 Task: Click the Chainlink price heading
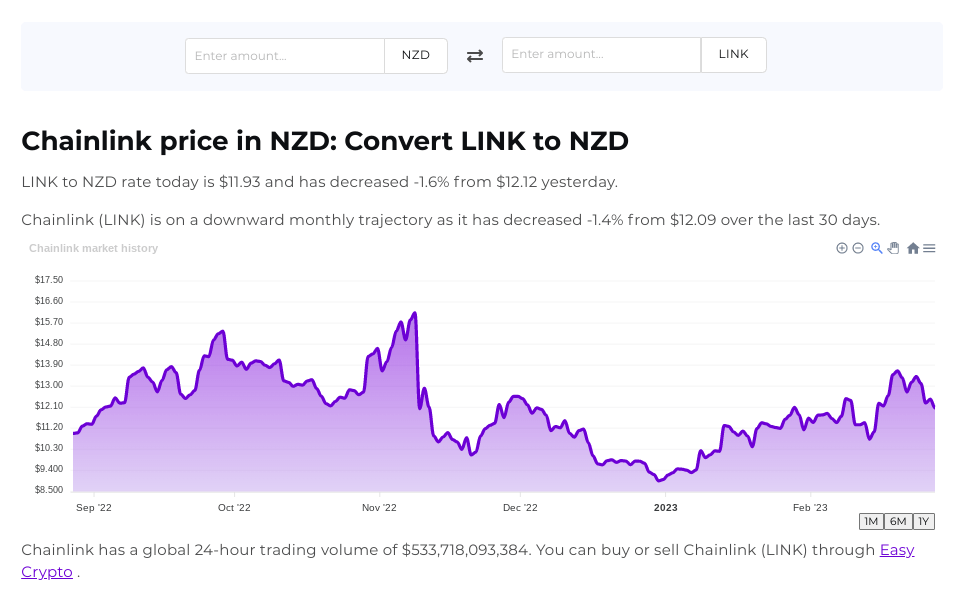click(x=324, y=141)
